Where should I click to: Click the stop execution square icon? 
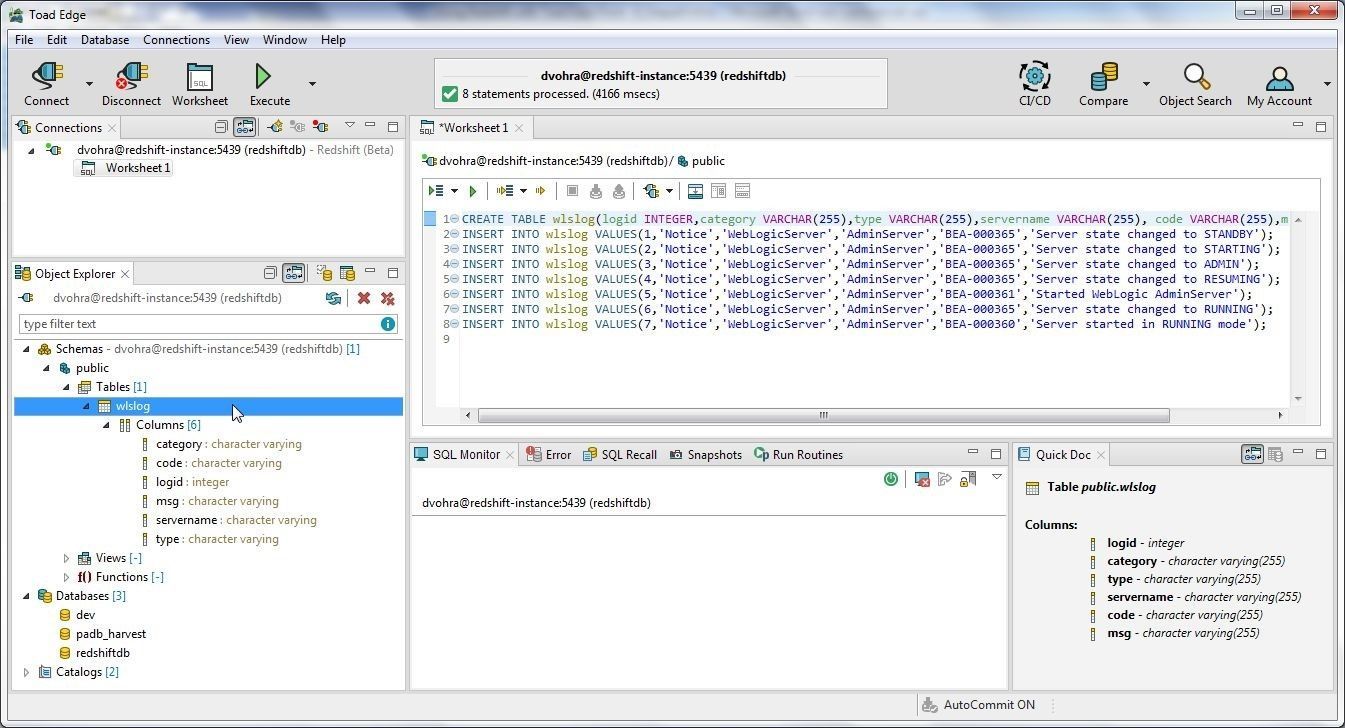572,191
